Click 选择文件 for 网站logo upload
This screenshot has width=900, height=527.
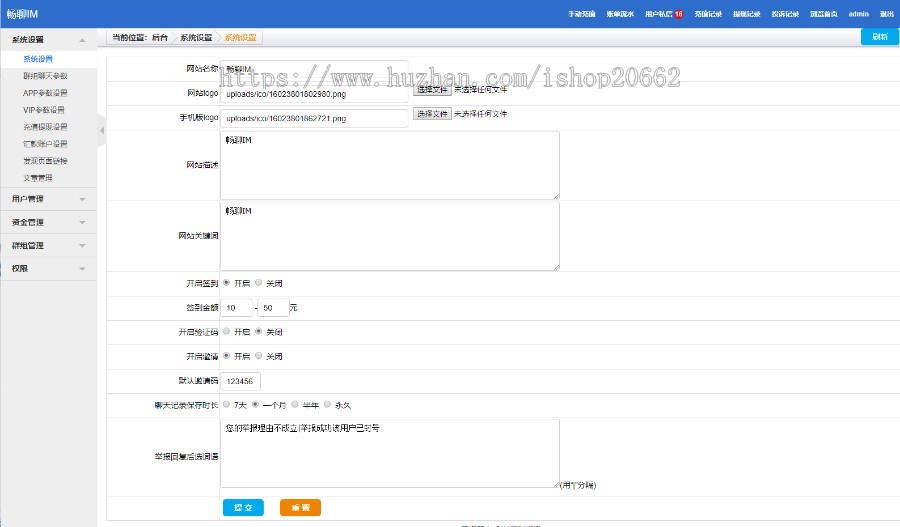pos(432,89)
